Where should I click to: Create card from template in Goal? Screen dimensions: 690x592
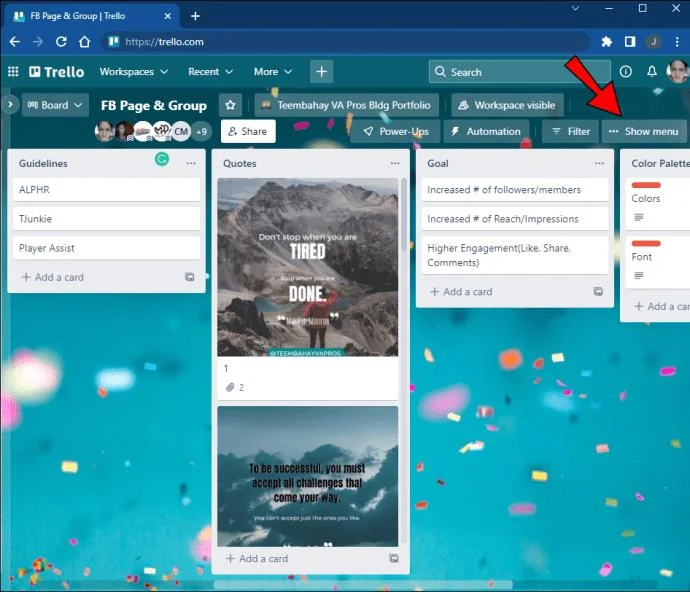click(x=598, y=291)
